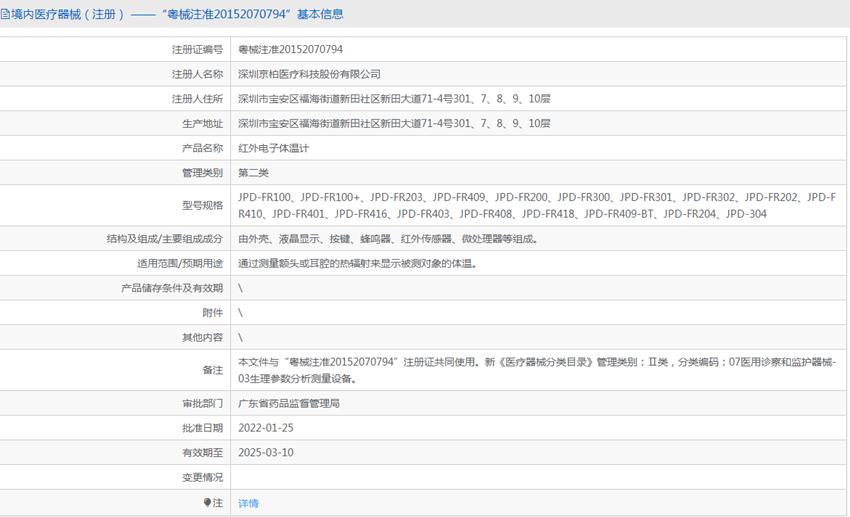Click the 管理类别 label
This screenshot has height=517, width=850.
pyautogui.click(x=202, y=173)
